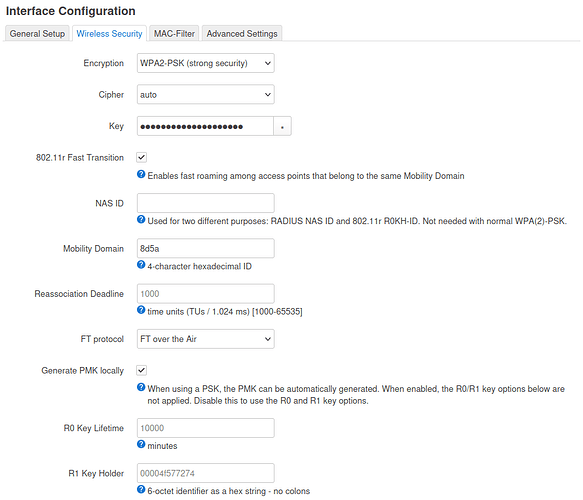Expand the Cipher dropdown set to auto
Screen dimensions: 583x500
[206, 94]
